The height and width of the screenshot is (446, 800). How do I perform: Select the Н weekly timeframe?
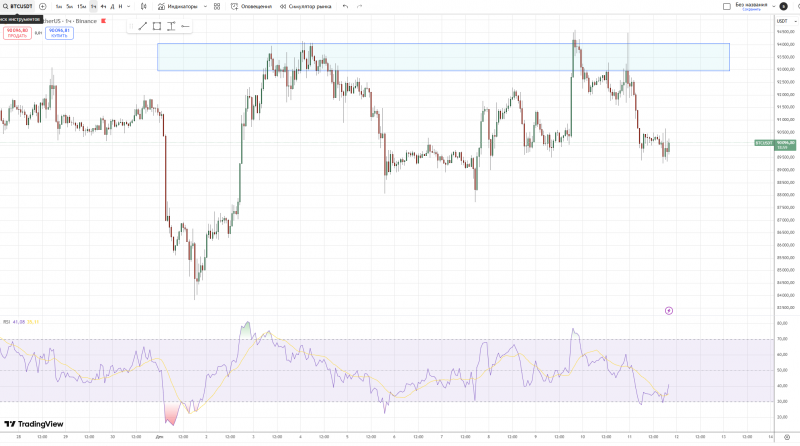[x=121, y=7]
